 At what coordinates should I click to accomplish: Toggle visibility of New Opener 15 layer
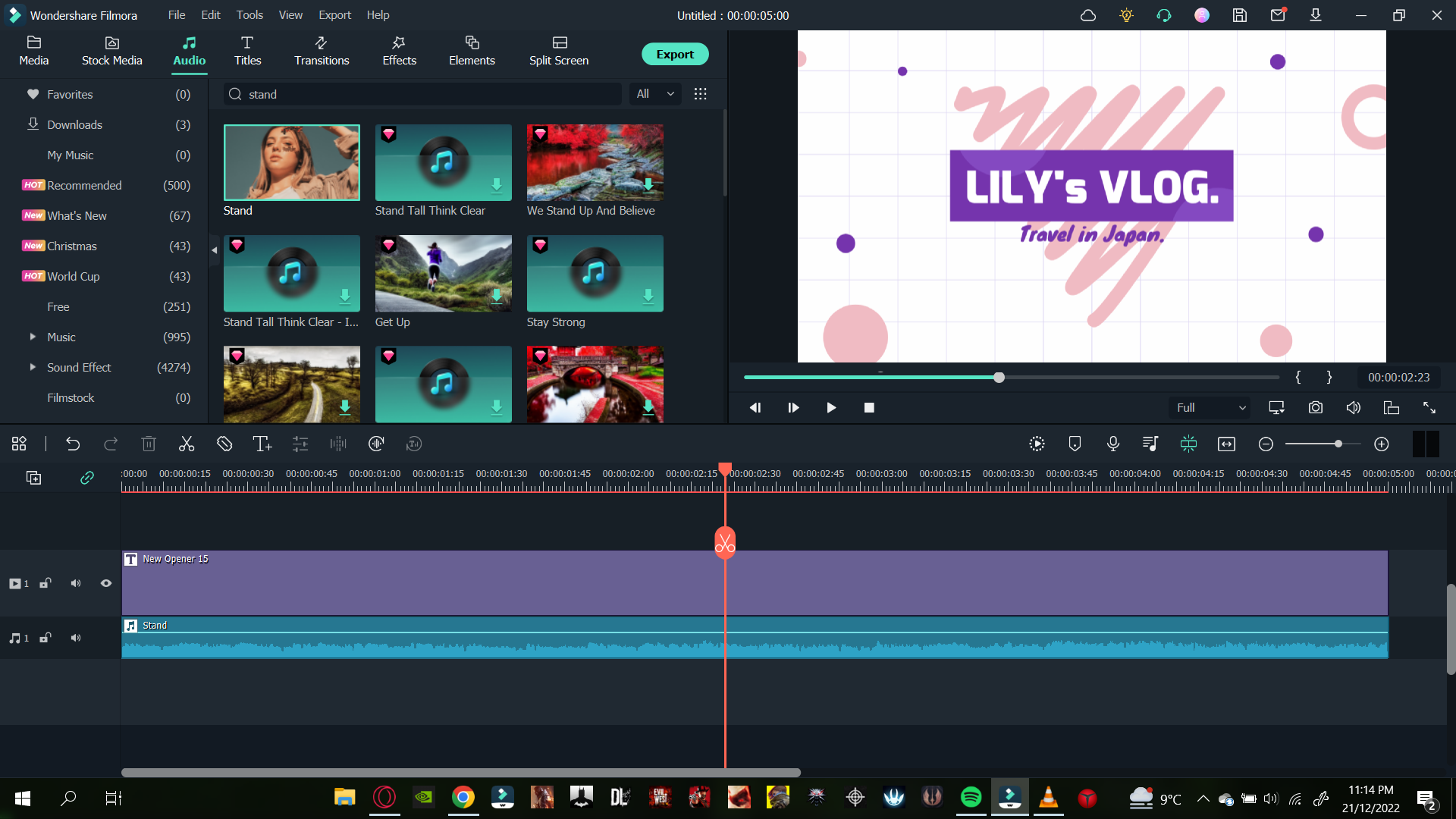(105, 583)
